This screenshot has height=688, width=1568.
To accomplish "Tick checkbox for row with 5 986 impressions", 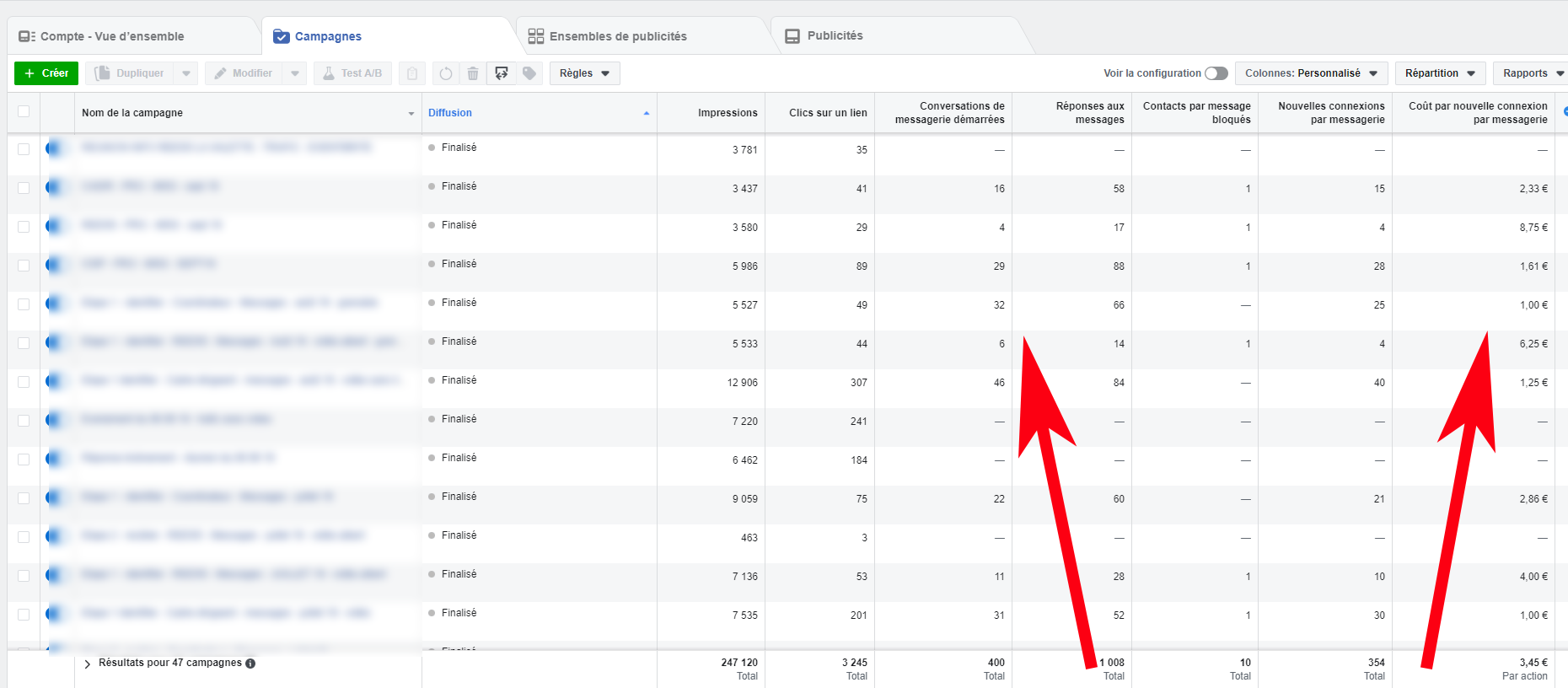I will point(24,266).
